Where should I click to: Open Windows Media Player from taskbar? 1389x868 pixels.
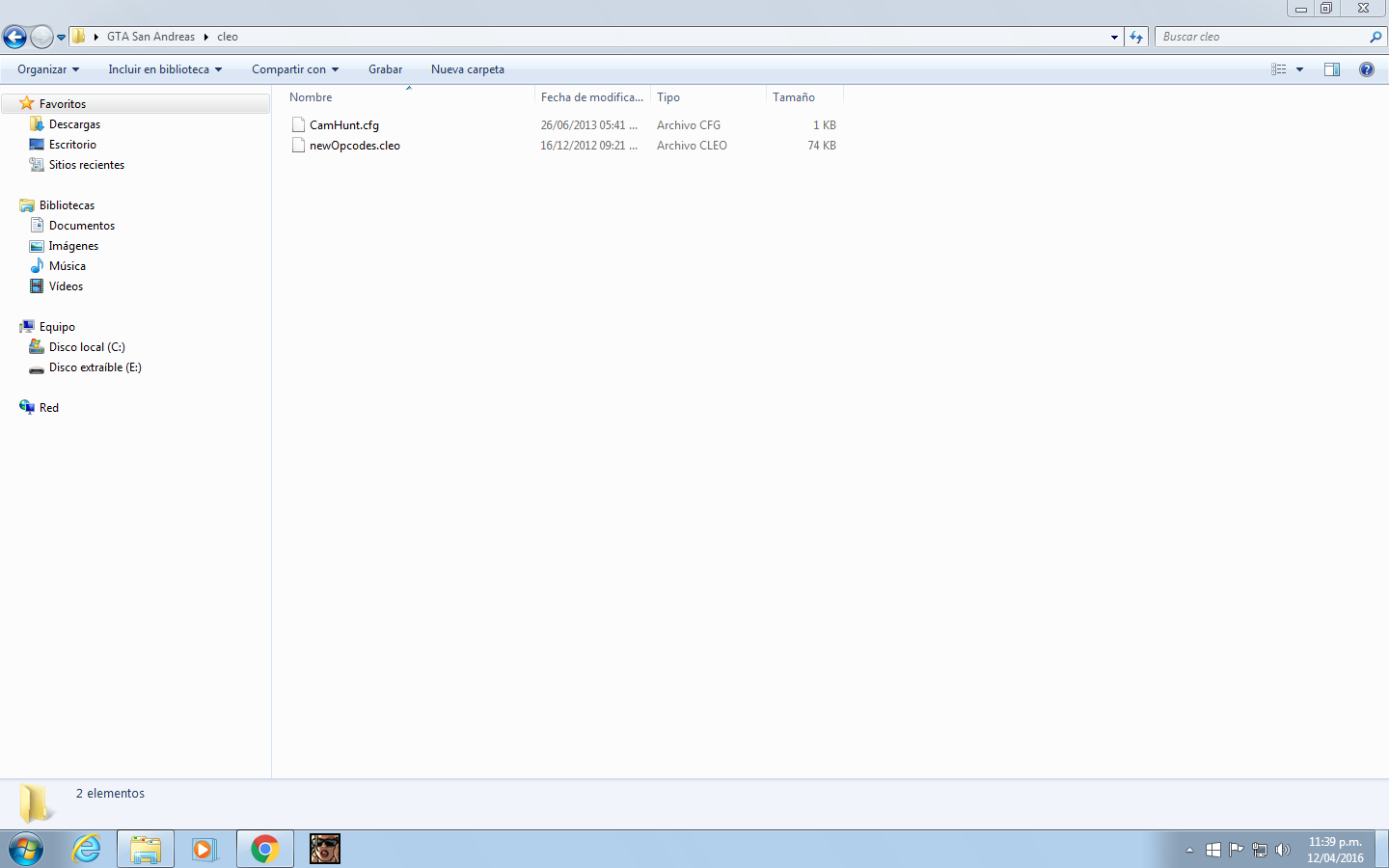pos(204,849)
